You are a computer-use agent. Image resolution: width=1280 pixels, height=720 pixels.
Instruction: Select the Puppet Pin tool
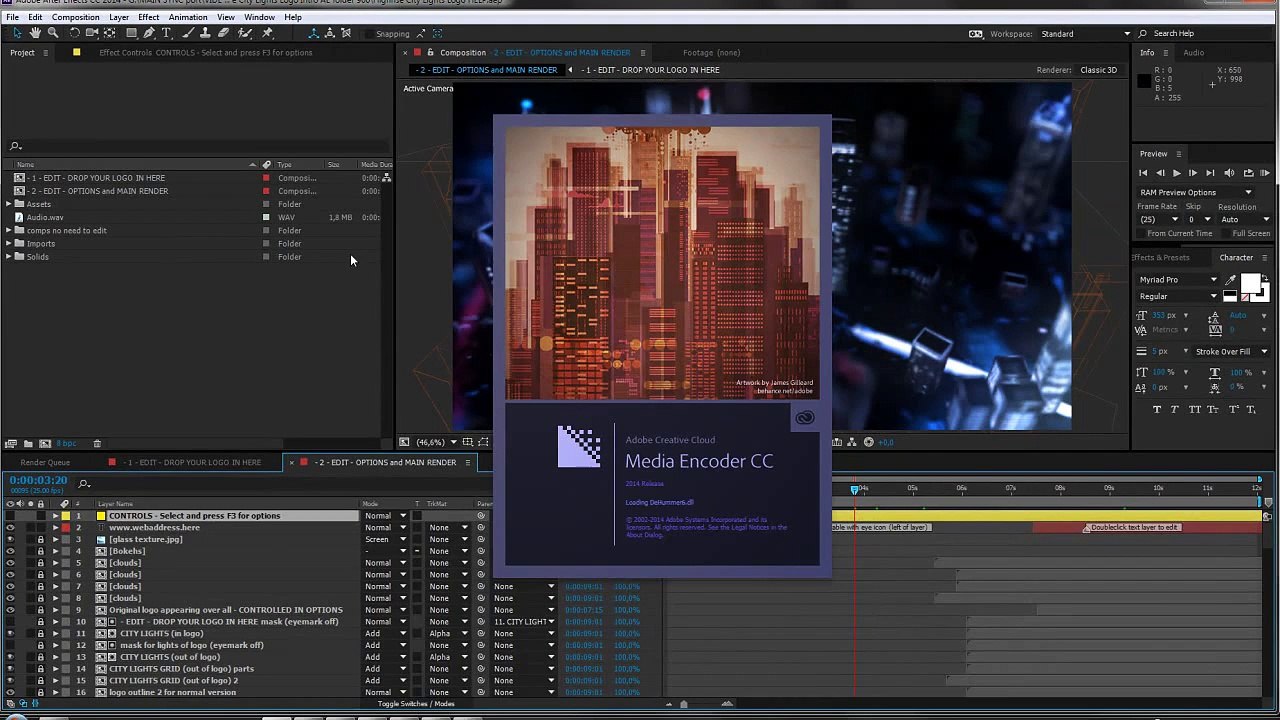click(267, 33)
